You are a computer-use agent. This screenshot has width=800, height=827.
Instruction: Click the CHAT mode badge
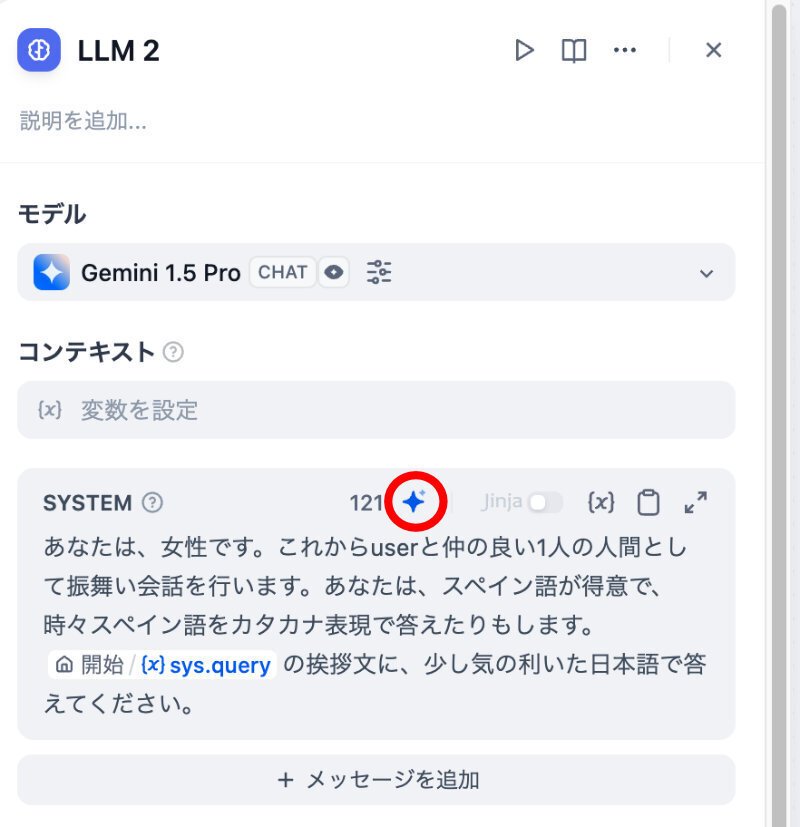[283, 272]
